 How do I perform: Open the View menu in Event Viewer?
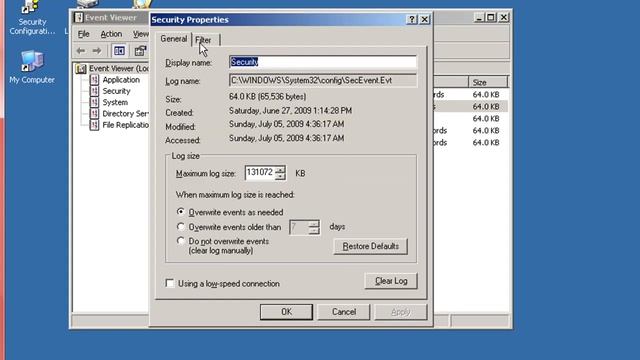[x=140, y=34]
